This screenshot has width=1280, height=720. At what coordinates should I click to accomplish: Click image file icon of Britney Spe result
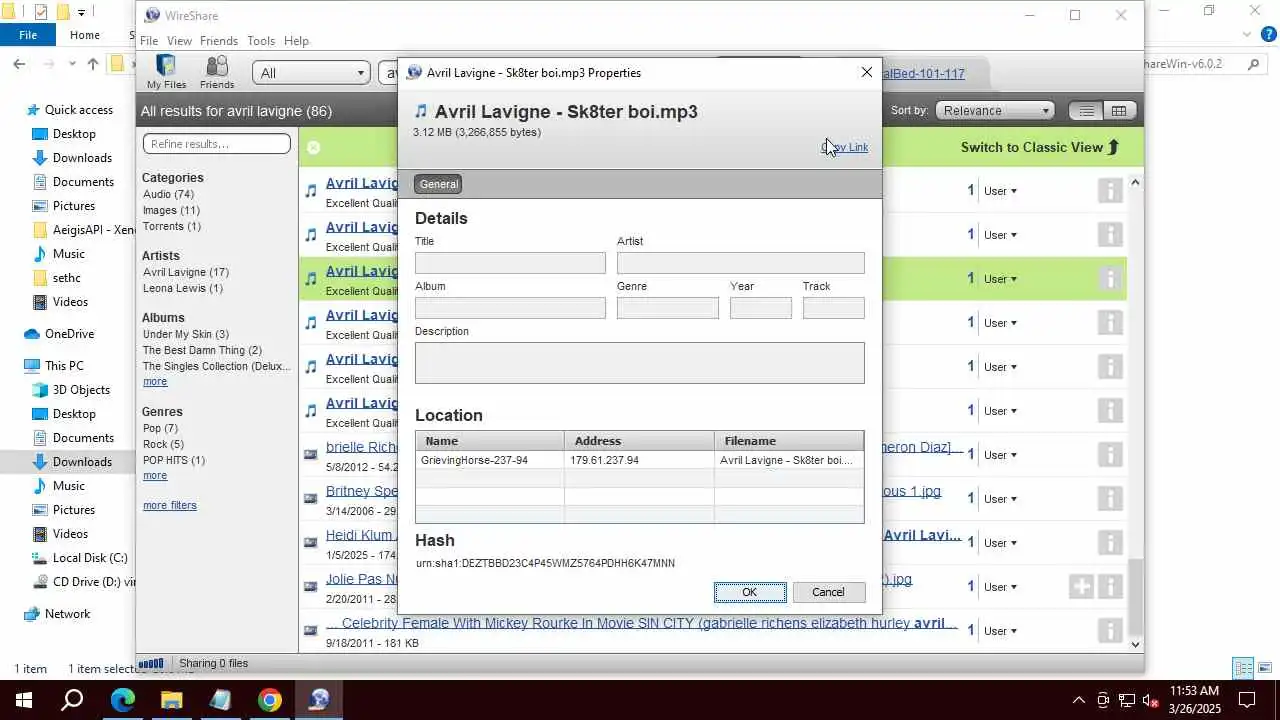pos(311,498)
